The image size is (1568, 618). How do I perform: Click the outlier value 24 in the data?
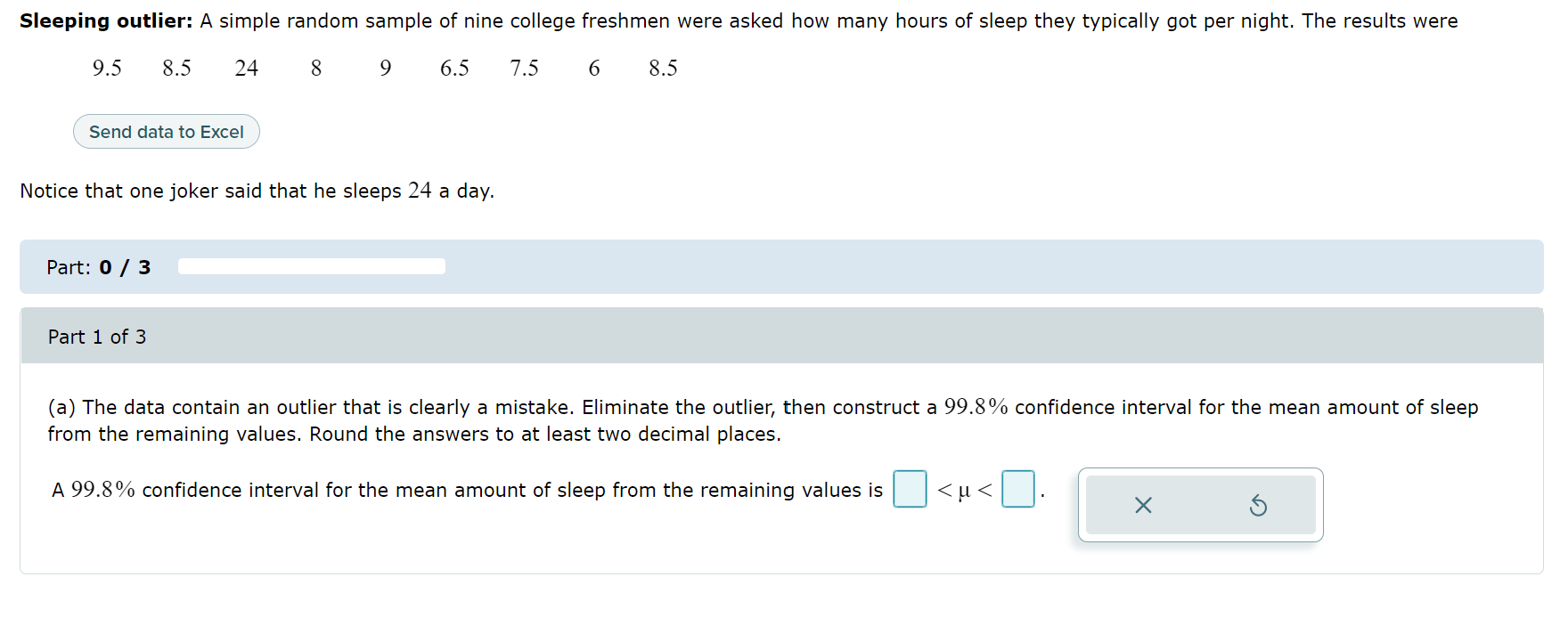pos(246,67)
